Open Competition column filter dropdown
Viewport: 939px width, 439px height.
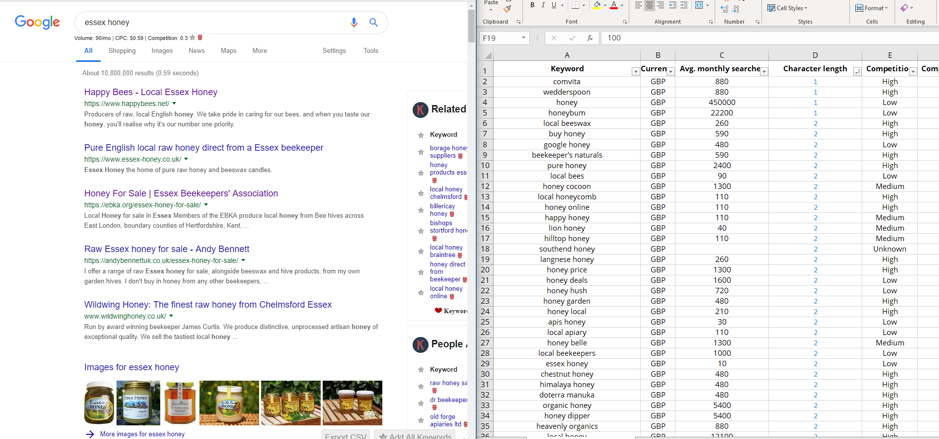913,72
